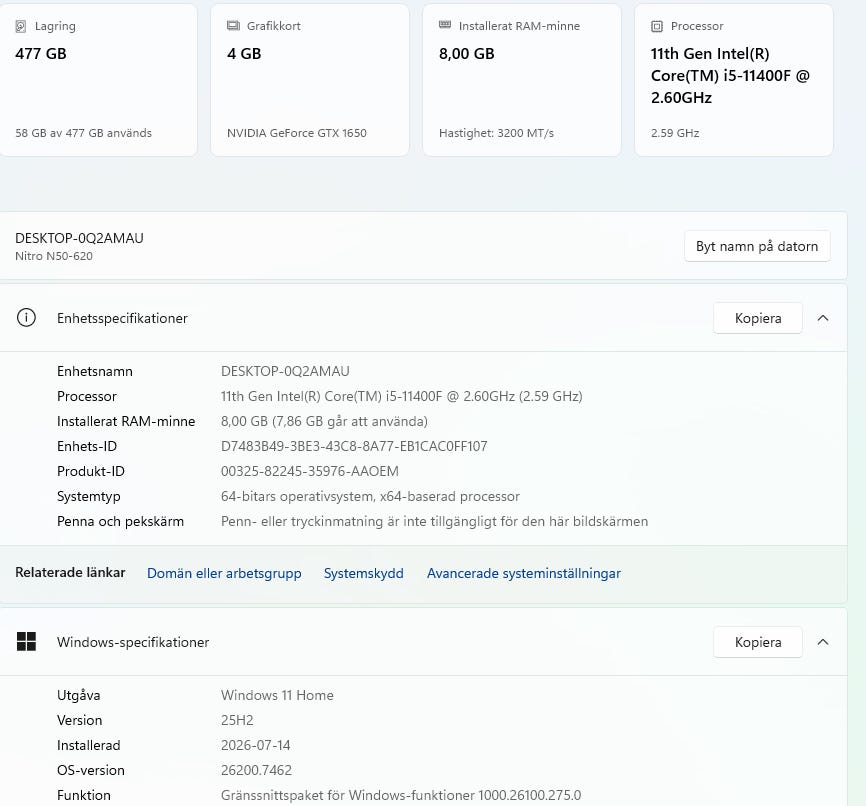This screenshot has width=866, height=806.
Task: Click the Relaterade länkar label
Action: 70,572
